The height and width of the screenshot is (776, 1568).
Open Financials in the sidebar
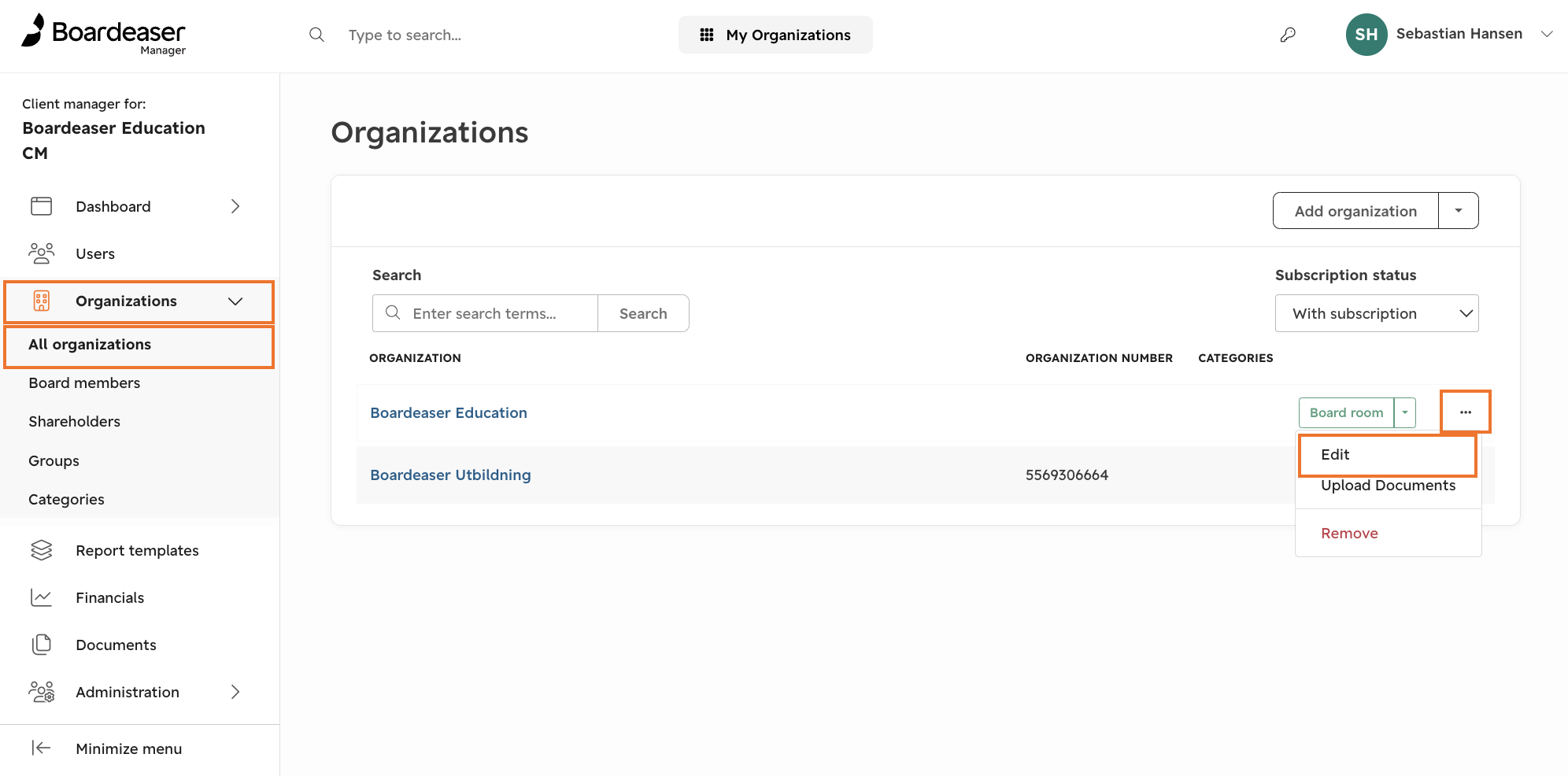point(109,598)
